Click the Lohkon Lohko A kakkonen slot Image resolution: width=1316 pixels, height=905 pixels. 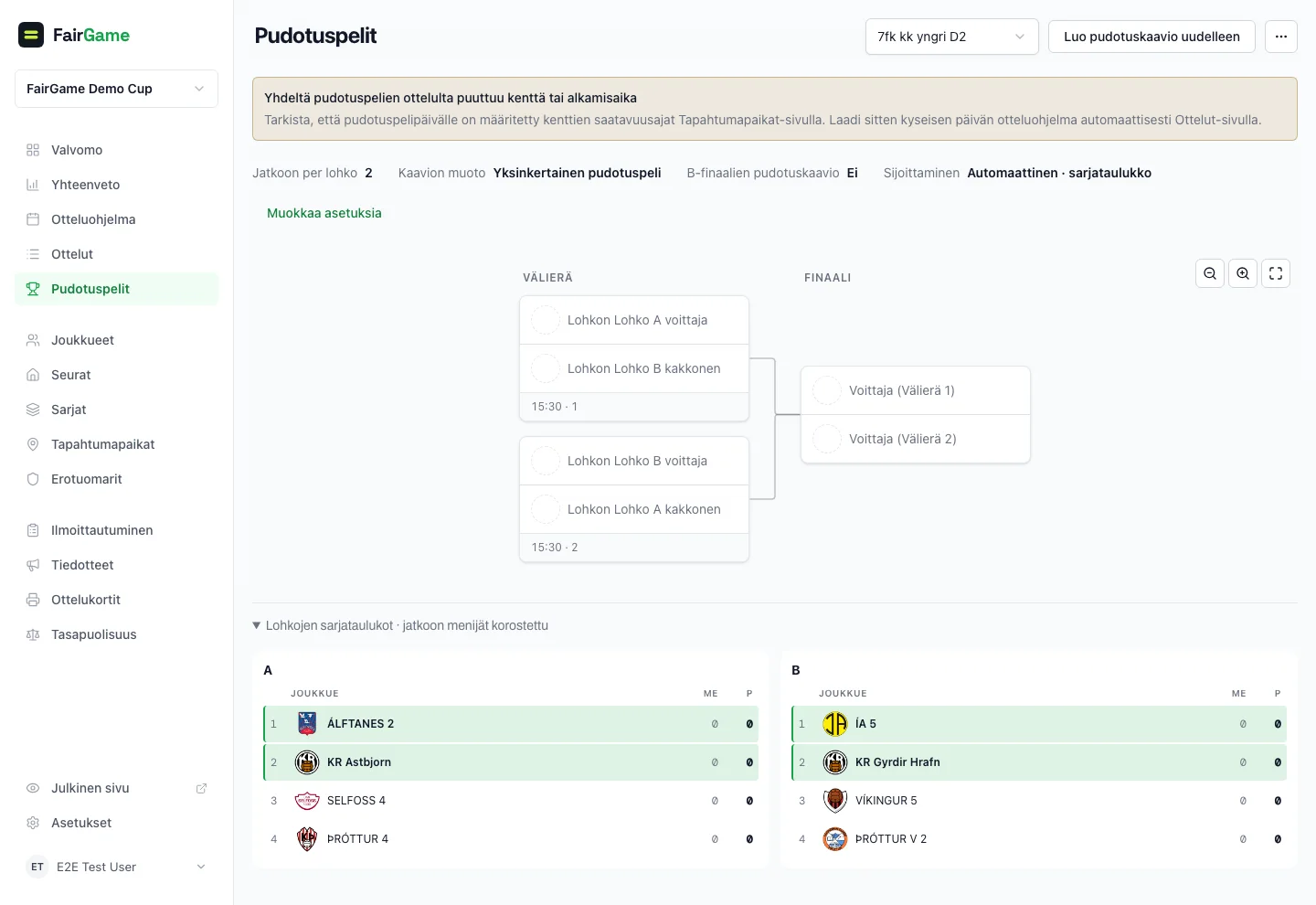point(634,509)
